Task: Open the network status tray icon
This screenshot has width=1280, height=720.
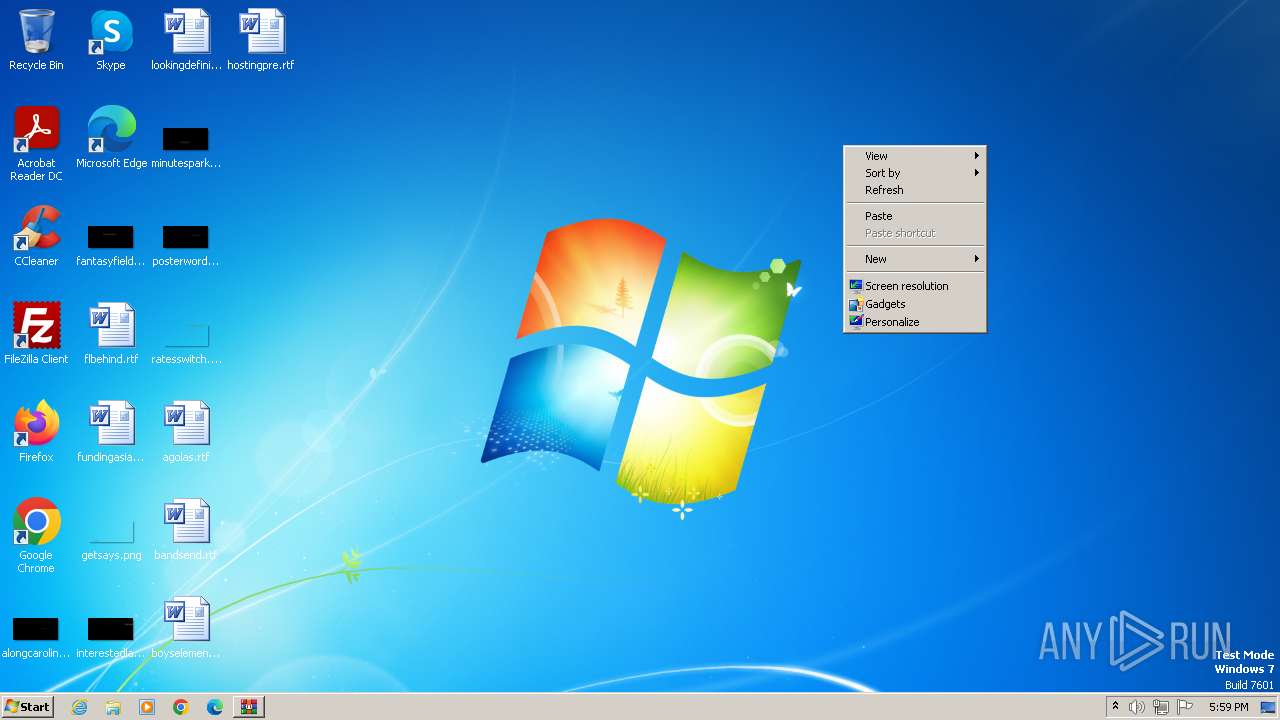Action: click(1161, 707)
